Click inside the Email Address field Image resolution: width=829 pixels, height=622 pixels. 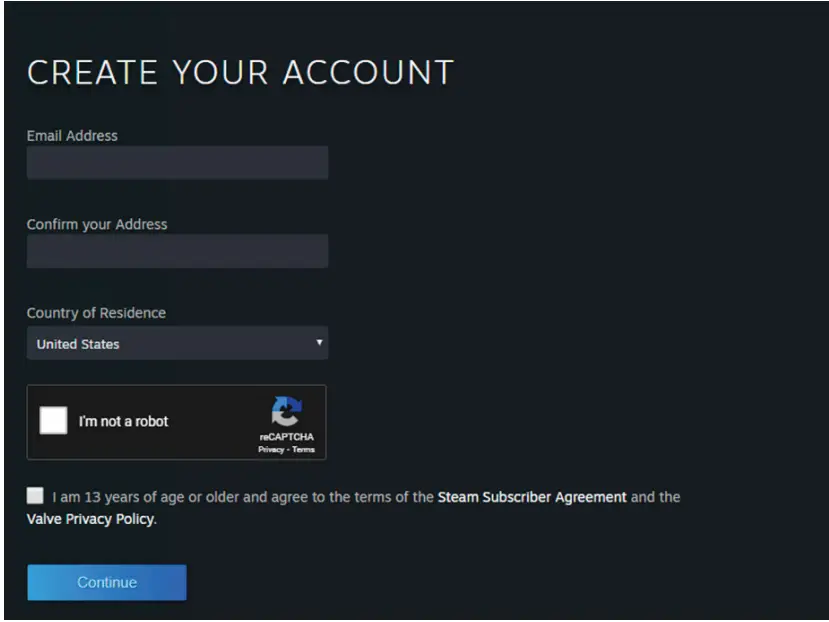tap(177, 163)
